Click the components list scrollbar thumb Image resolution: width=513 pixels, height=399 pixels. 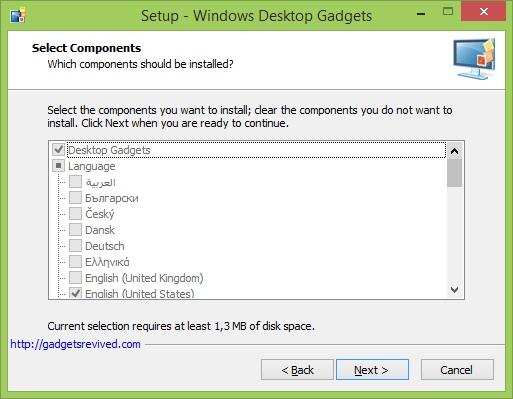click(454, 173)
